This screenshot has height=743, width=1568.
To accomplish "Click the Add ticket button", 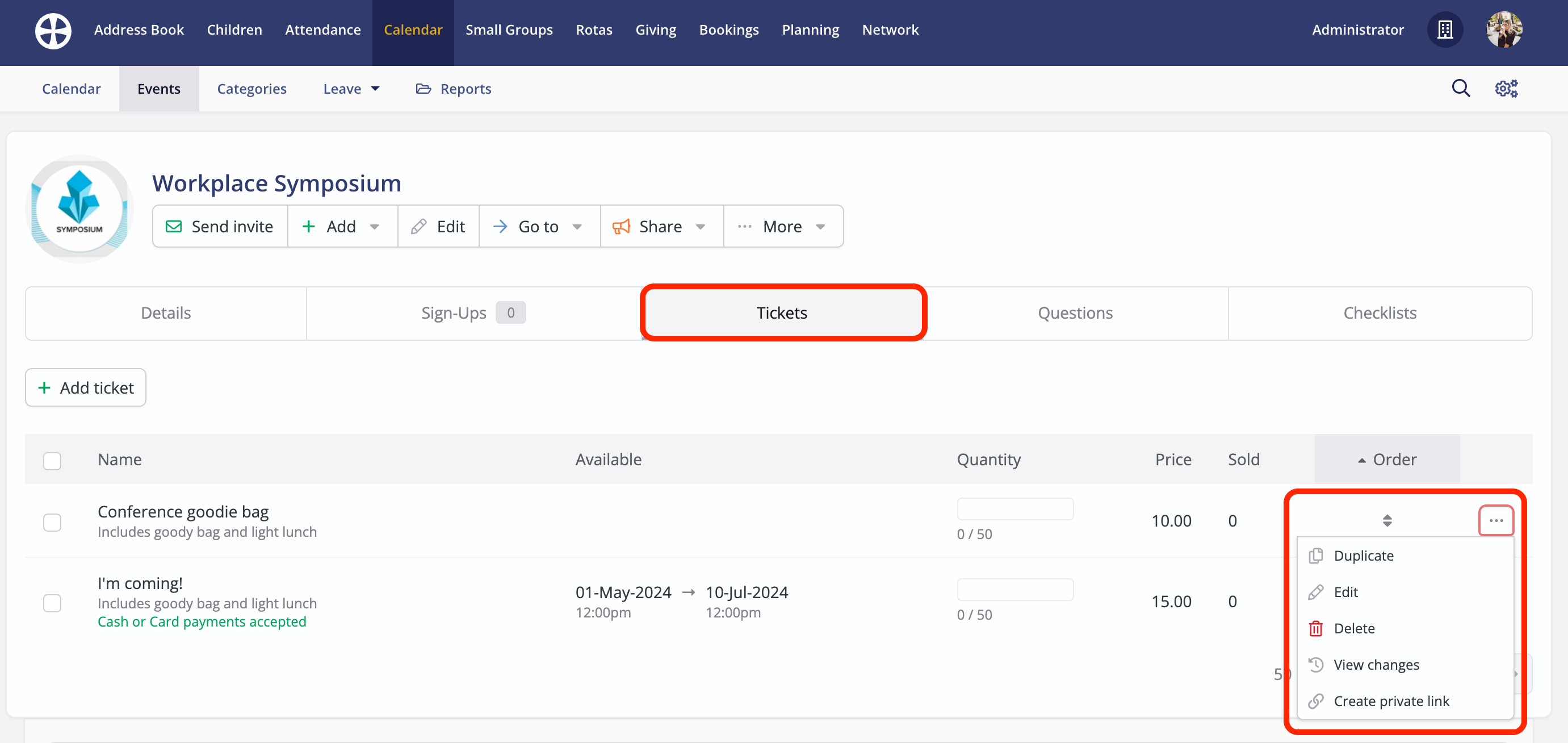I will (x=85, y=387).
